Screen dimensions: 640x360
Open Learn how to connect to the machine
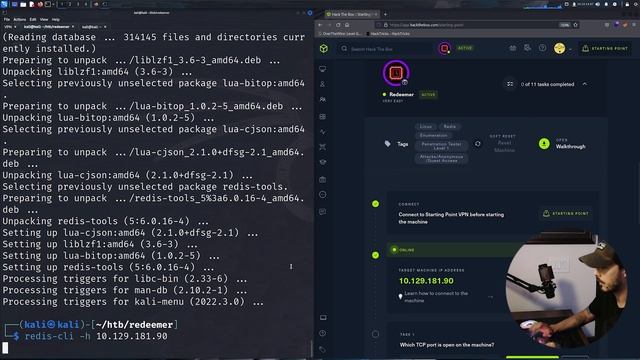click(436, 297)
